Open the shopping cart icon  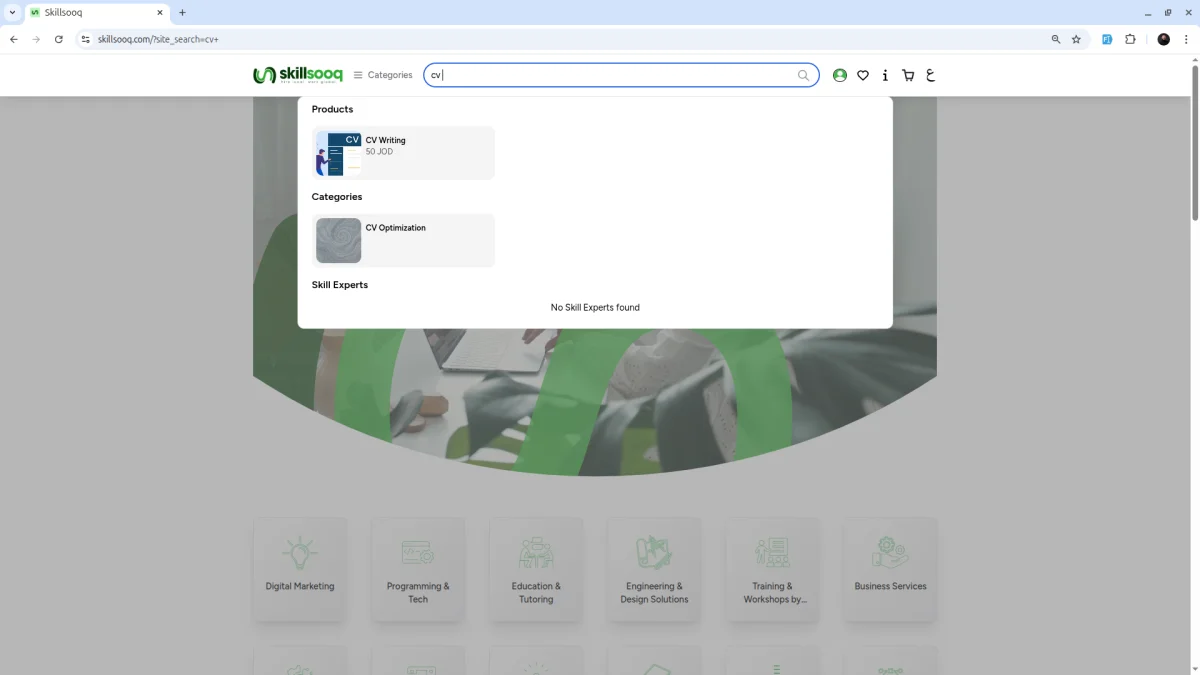908,75
